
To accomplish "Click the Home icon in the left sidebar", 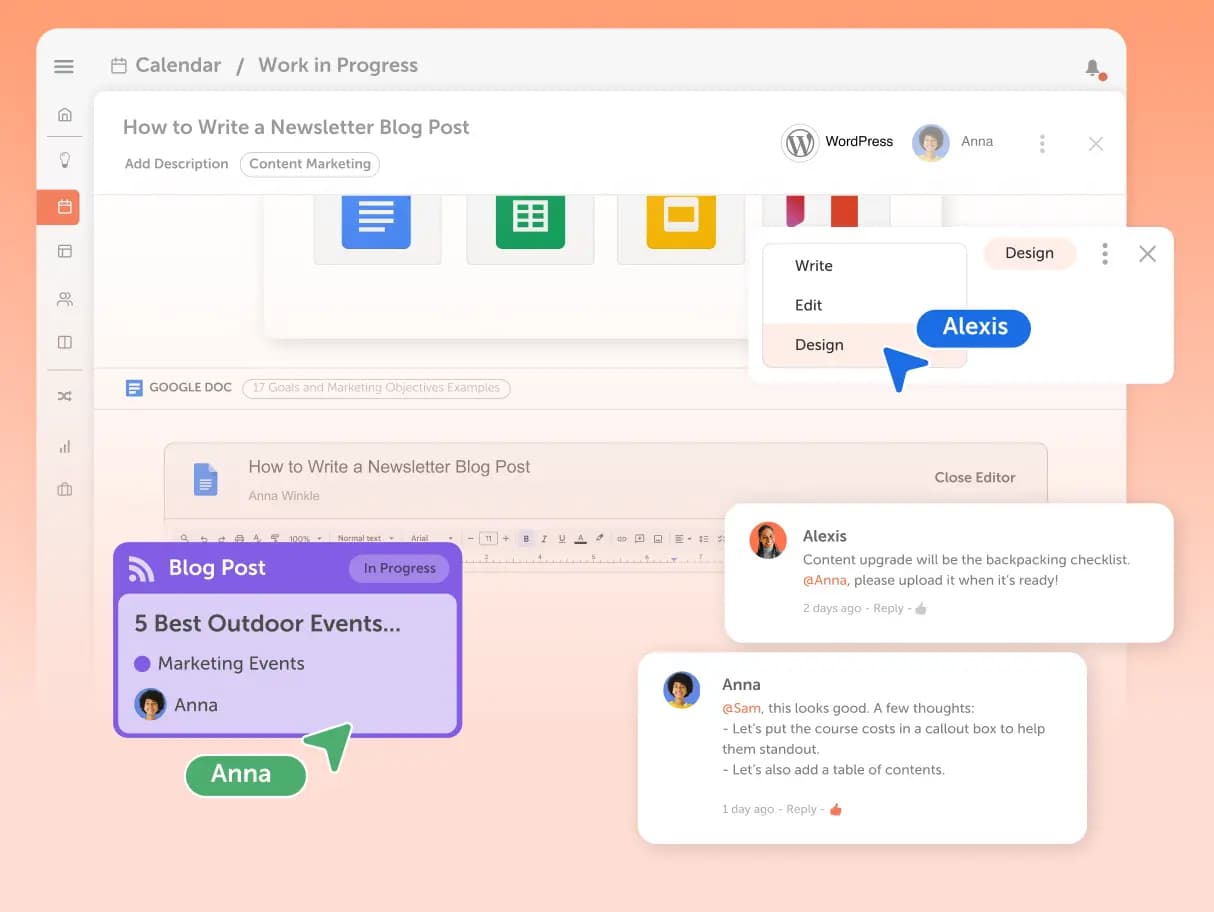I will tap(64, 114).
